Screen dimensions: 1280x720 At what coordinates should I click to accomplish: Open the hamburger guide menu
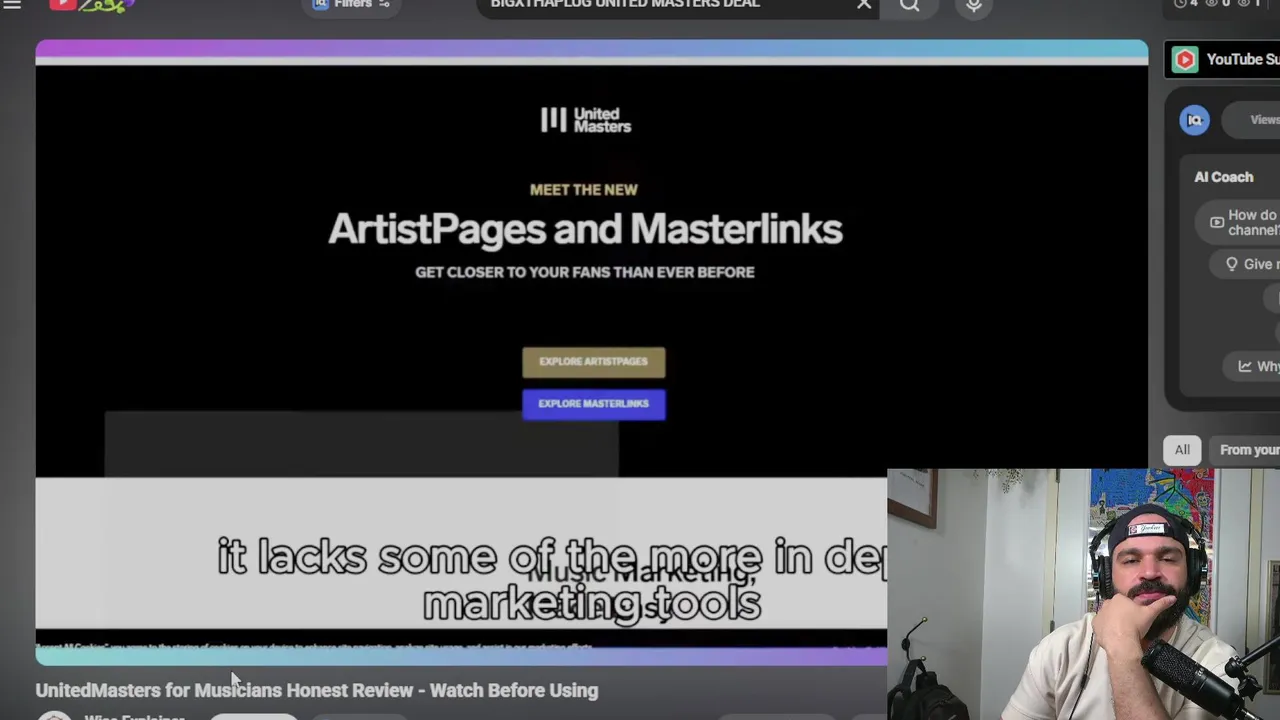[x=12, y=4]
